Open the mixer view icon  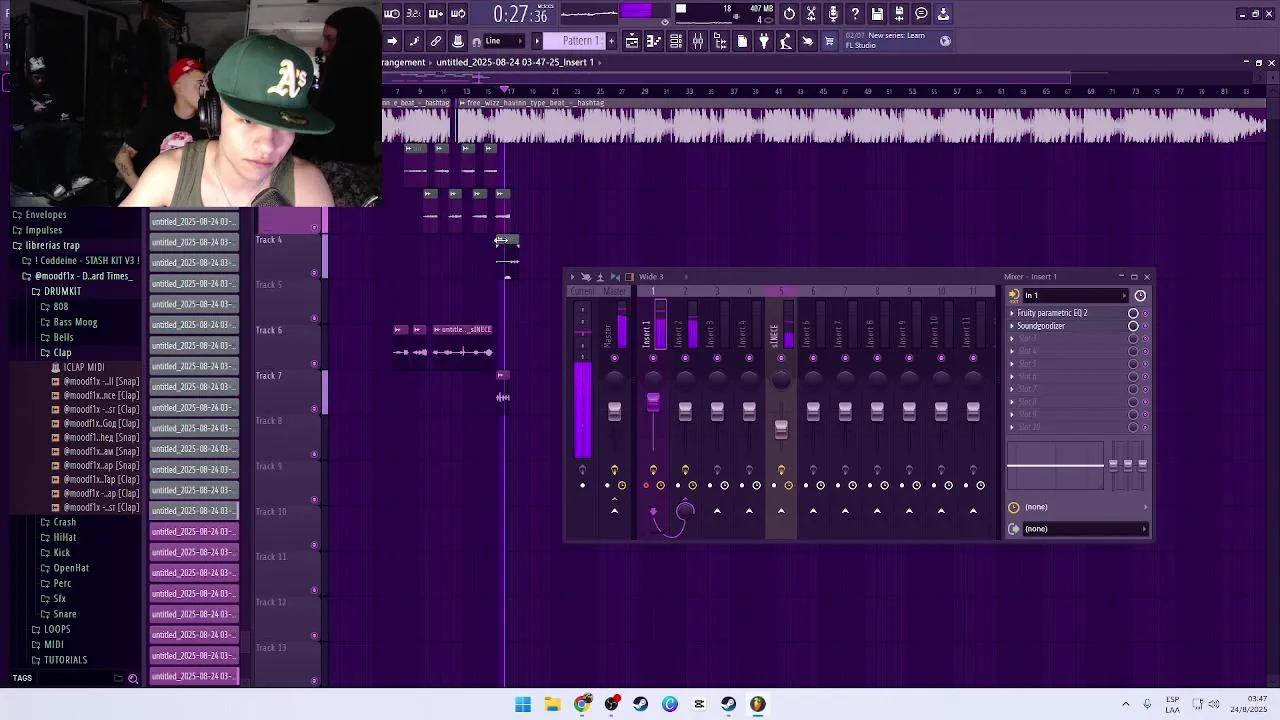coord(698,41)
